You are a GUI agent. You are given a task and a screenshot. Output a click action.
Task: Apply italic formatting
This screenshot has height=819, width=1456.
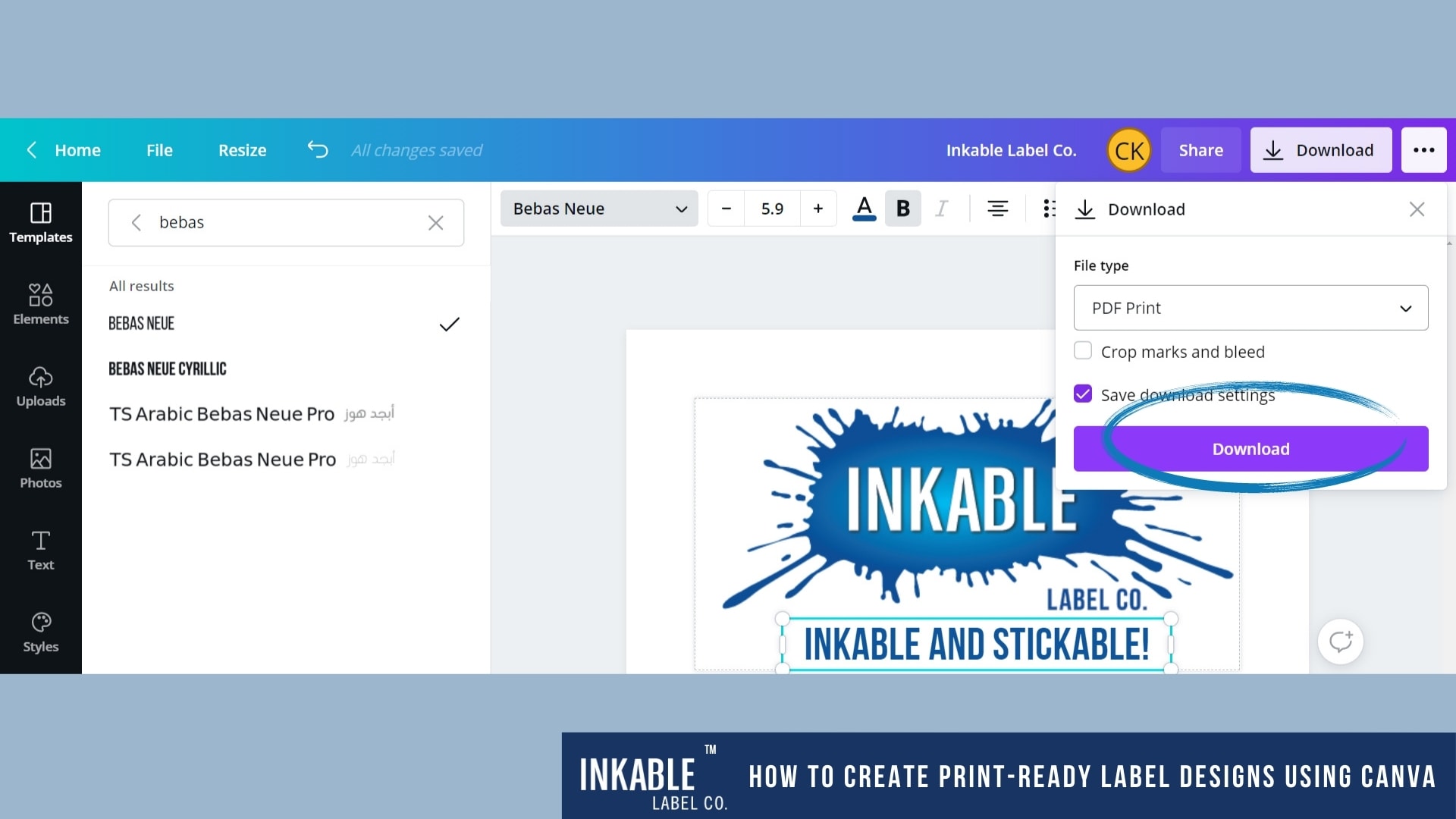tap(942, 209)
